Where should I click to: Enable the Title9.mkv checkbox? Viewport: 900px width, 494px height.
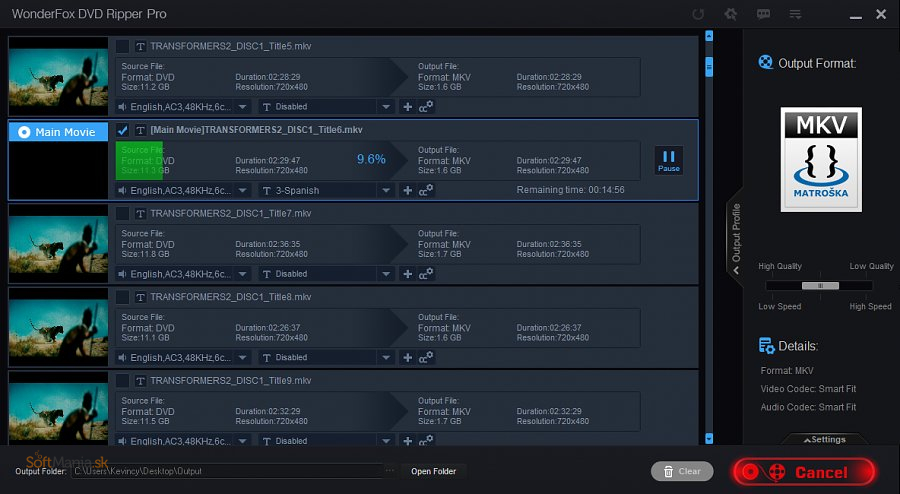(x=122, y=381)
